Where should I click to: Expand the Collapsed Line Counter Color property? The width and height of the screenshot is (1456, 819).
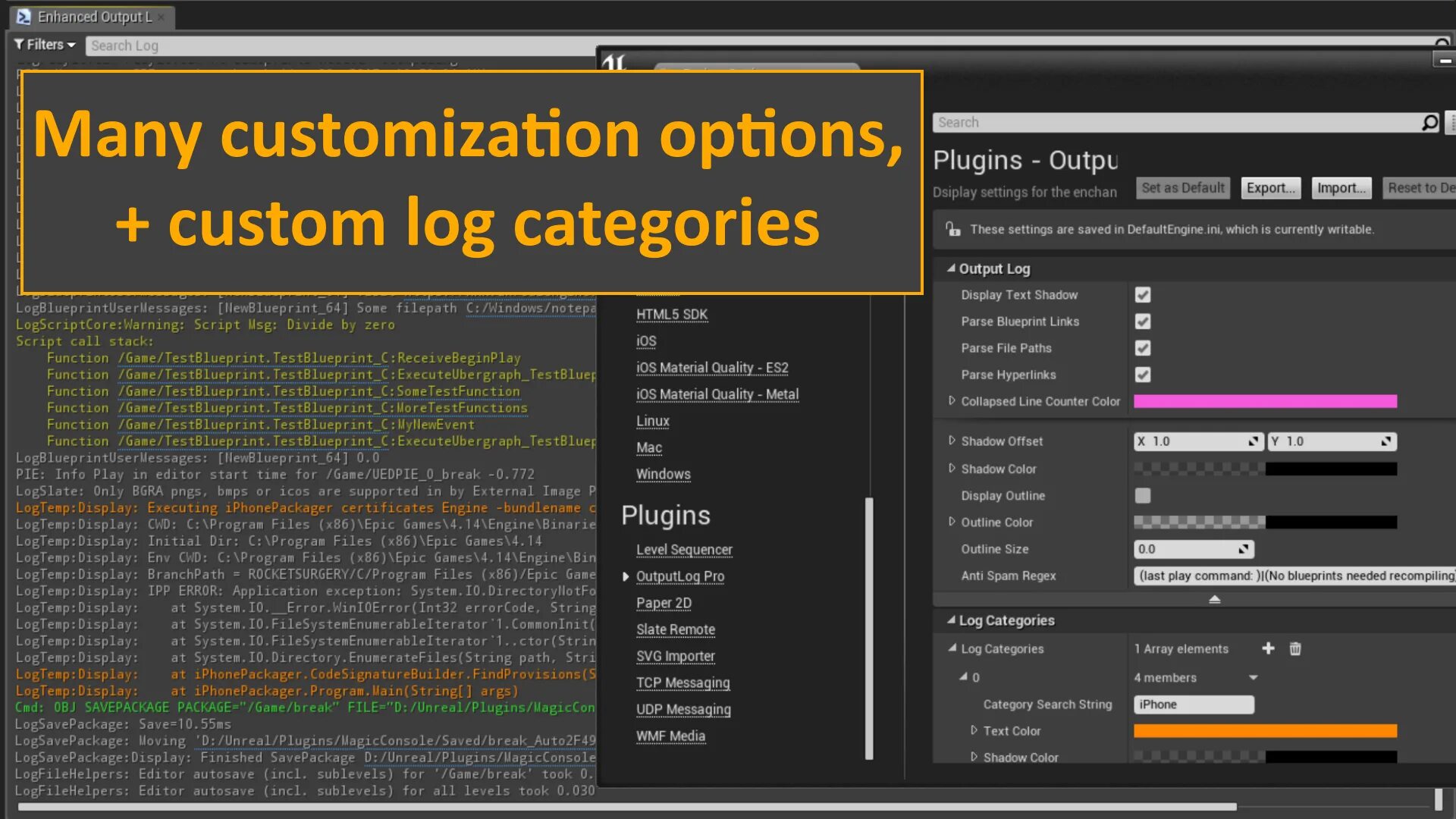click(x=952, y=401)
